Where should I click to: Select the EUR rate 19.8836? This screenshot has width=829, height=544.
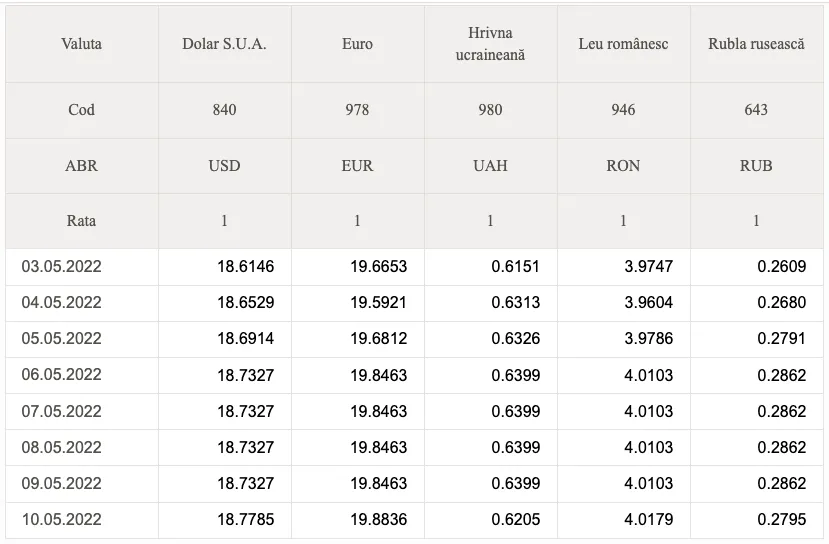378,520
